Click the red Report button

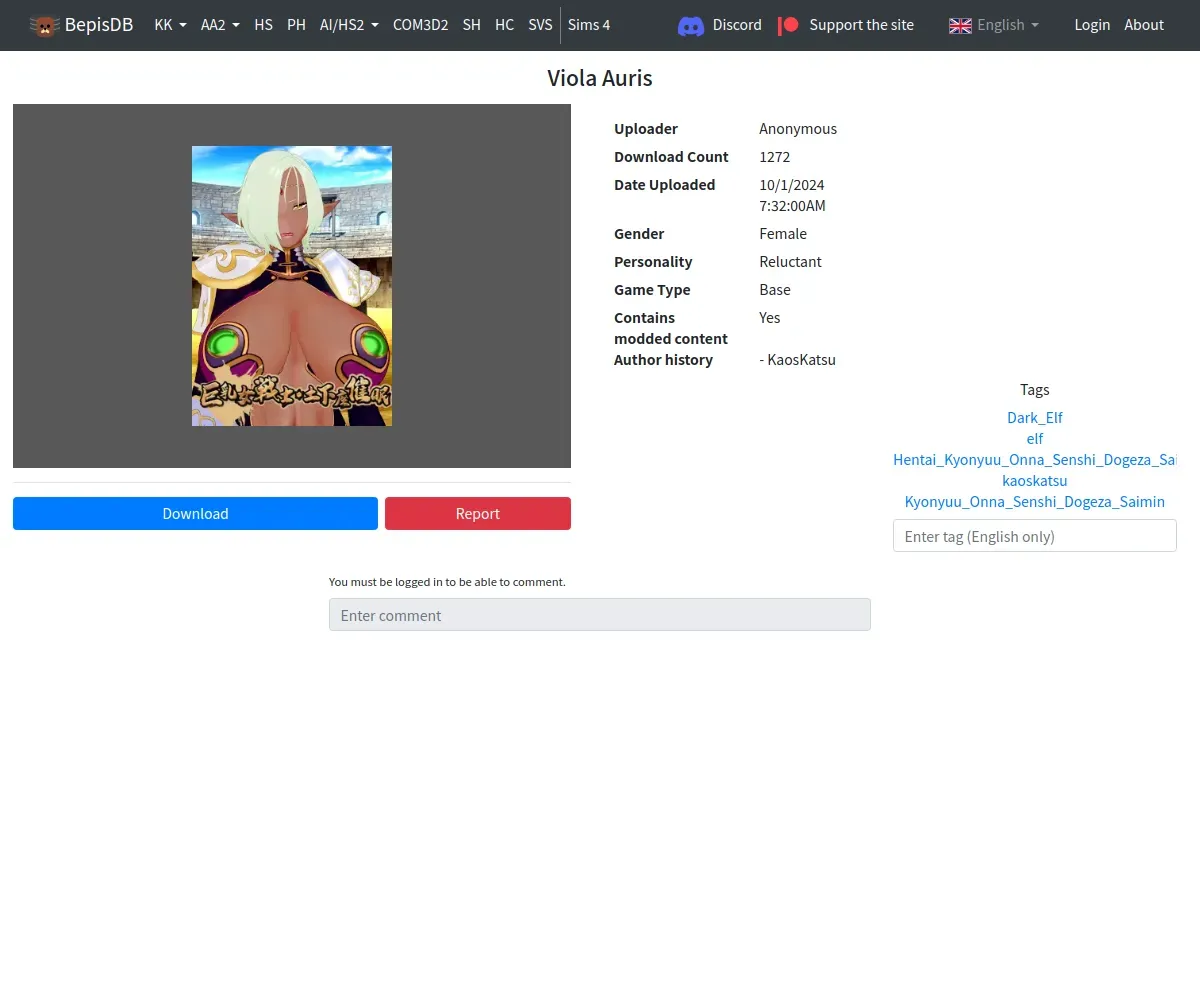(x=478, y=513)
